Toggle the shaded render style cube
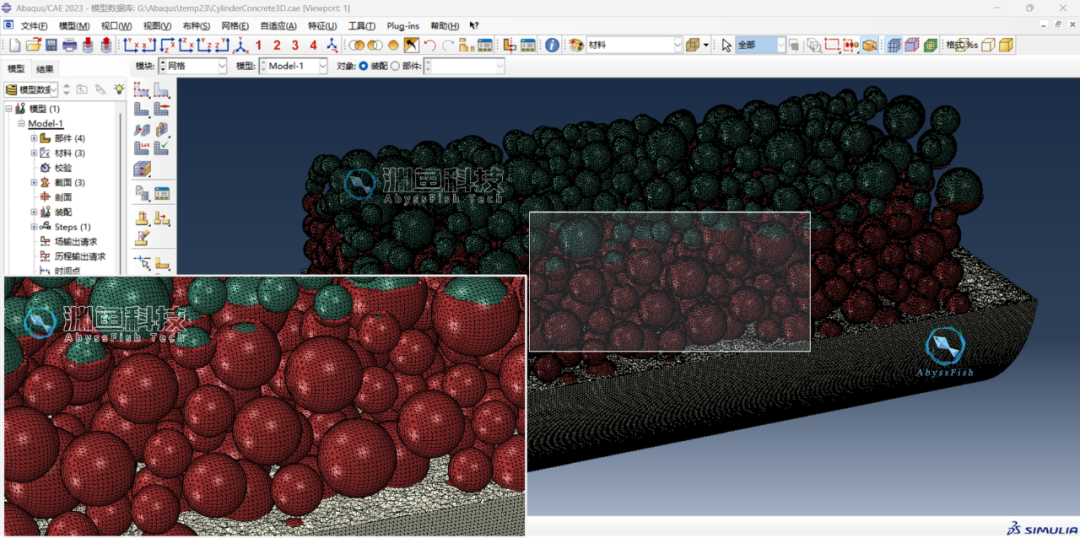Image resolution: width=1080 pixels, height=538 pixels. pyautogui.click(x=1006, y=45)
